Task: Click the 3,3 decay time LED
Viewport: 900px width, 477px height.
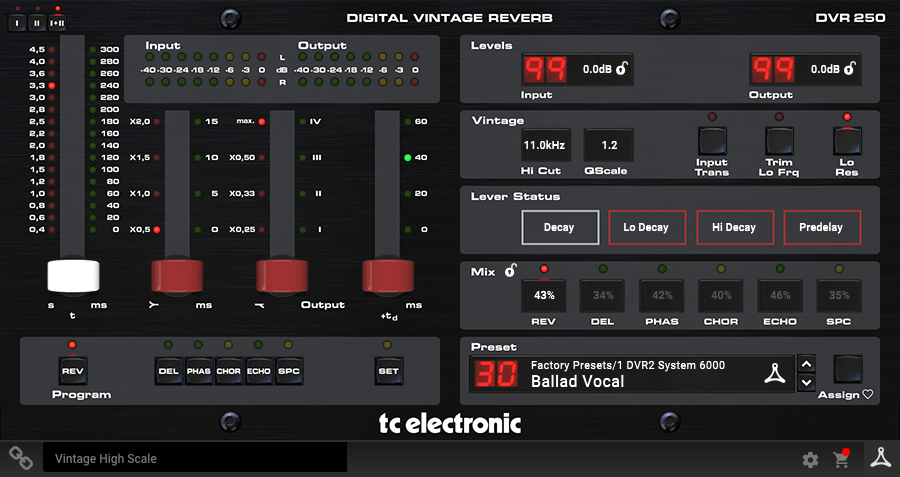Action: click(52, 86)
